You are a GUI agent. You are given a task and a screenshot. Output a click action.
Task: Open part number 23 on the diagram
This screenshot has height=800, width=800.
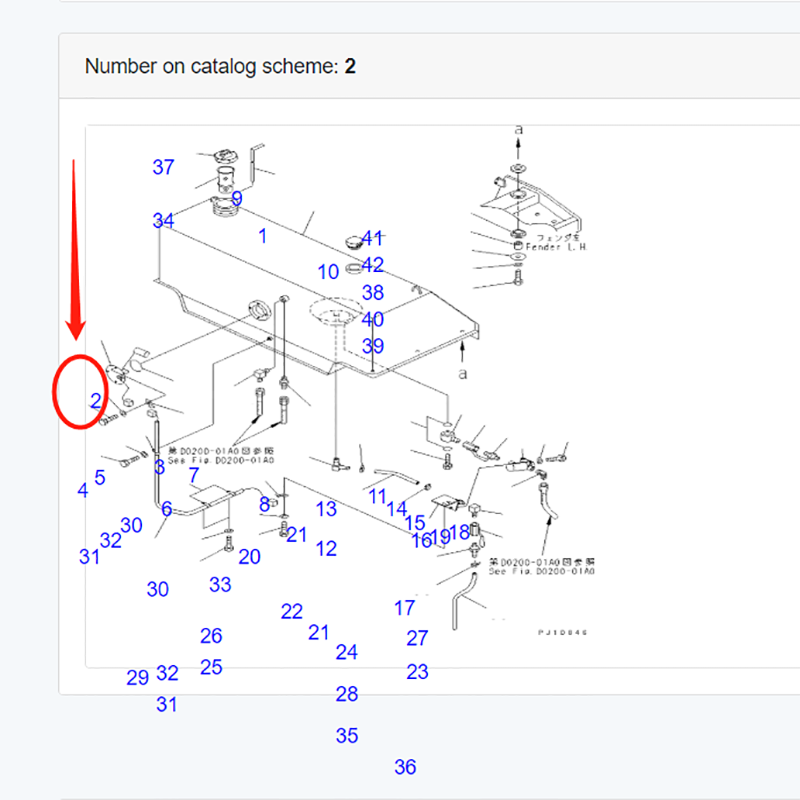[417, 671]
